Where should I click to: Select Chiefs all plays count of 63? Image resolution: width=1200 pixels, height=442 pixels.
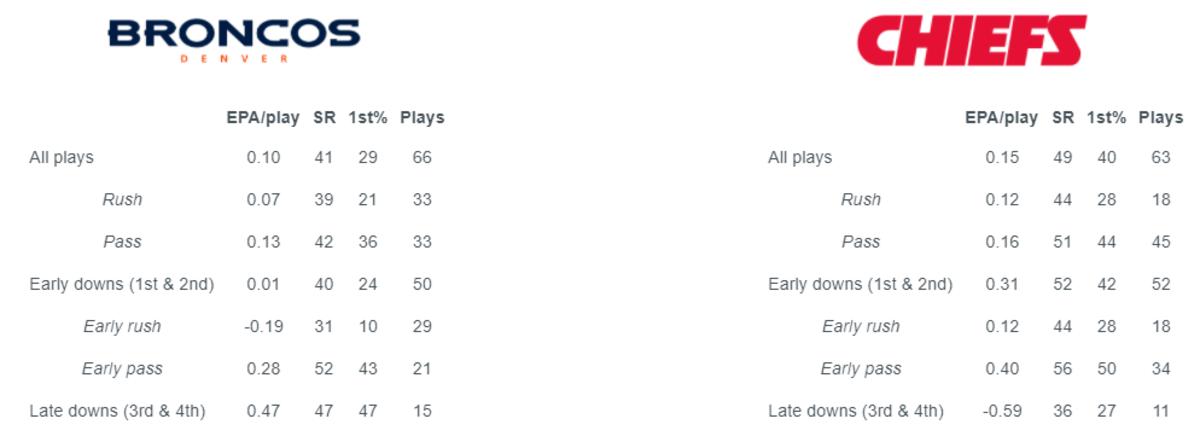(1160, 157)
